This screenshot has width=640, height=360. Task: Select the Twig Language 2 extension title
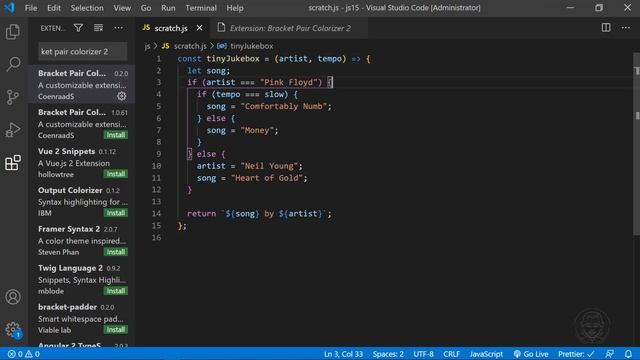tap(70, 268)
